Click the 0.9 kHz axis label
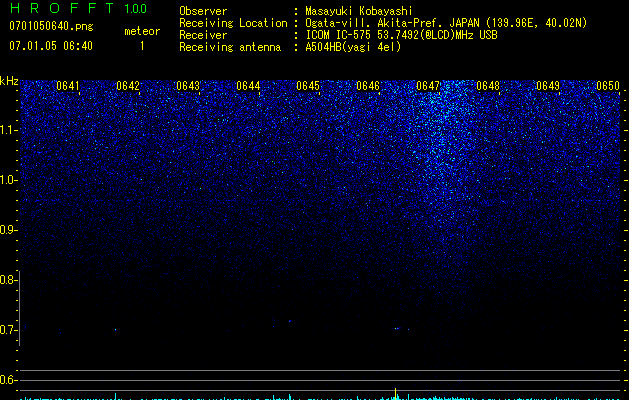The height and width of the screenshot is (400, 629). 7,230
